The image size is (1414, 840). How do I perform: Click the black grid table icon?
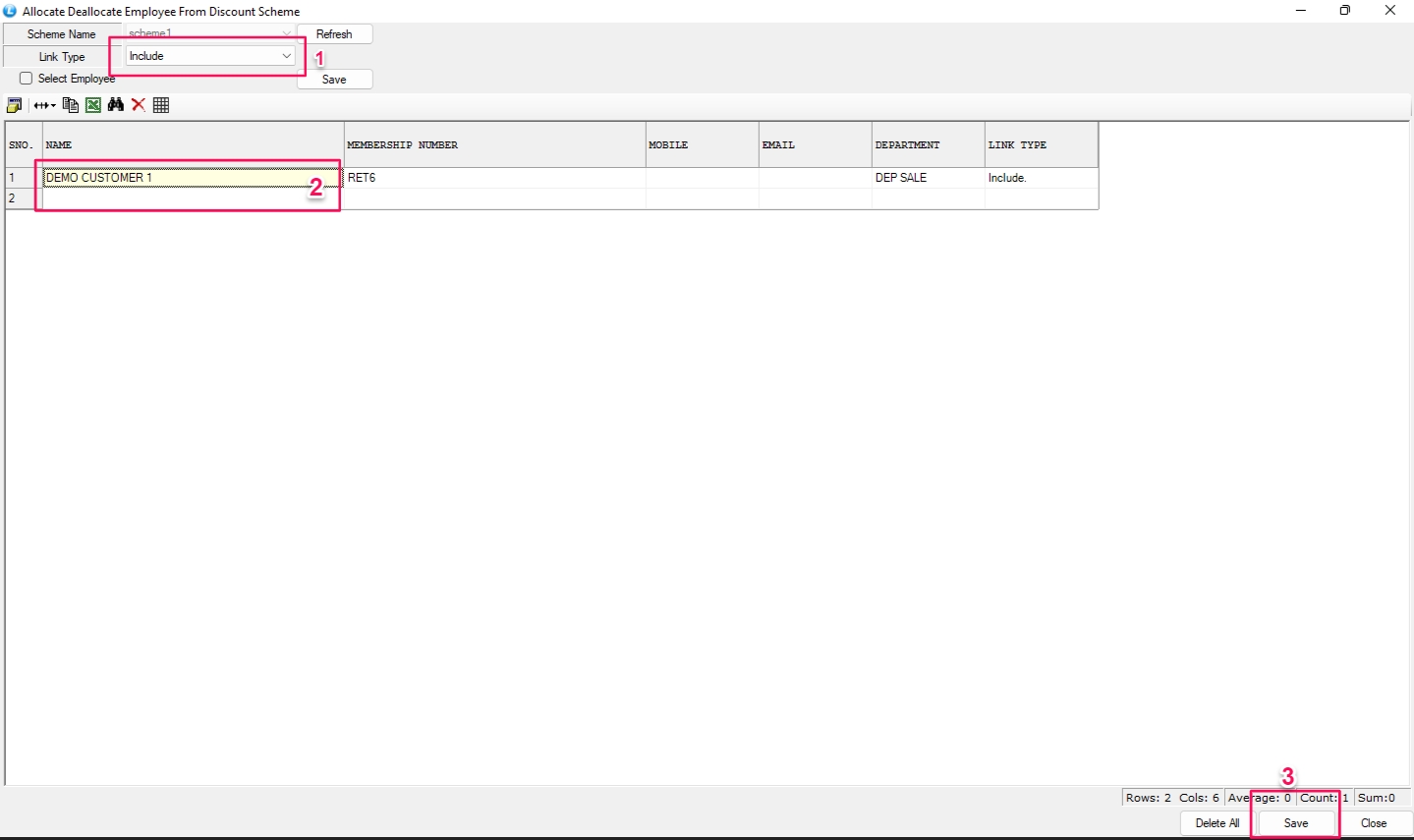pos(161,105)
